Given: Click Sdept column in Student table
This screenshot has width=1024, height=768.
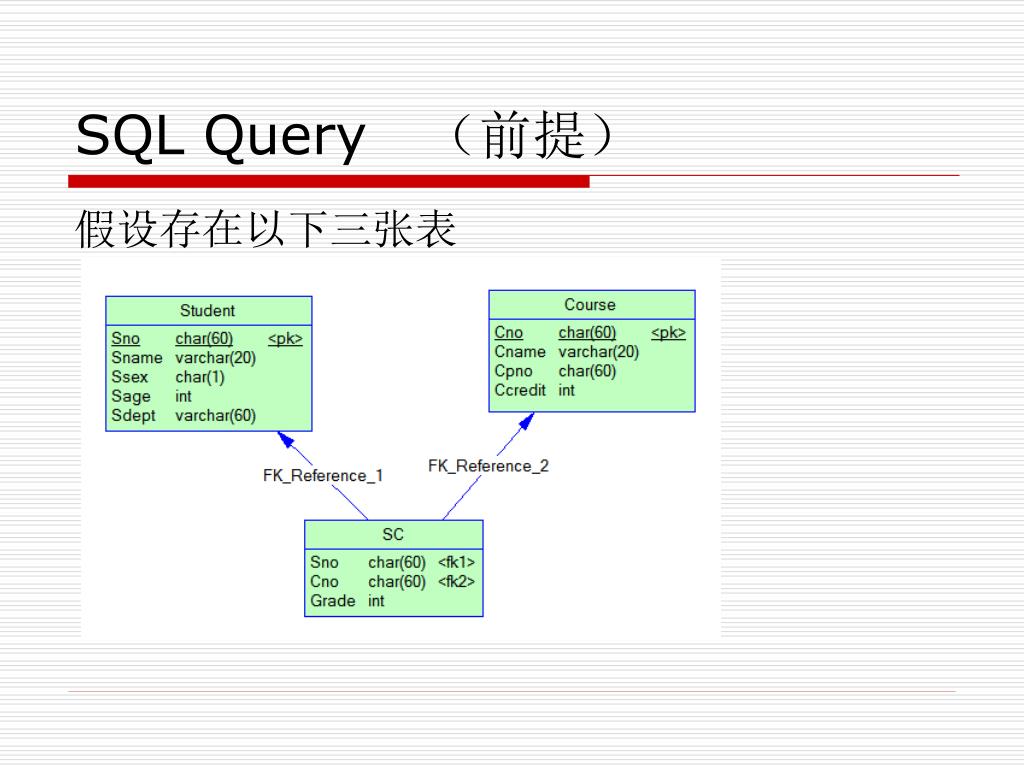Looking at the screenshot, I should [x=133, y=415].
